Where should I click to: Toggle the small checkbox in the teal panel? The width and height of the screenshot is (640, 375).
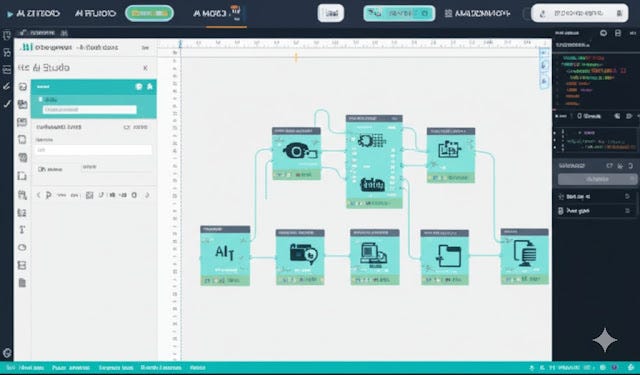click(x=40, y=100)
